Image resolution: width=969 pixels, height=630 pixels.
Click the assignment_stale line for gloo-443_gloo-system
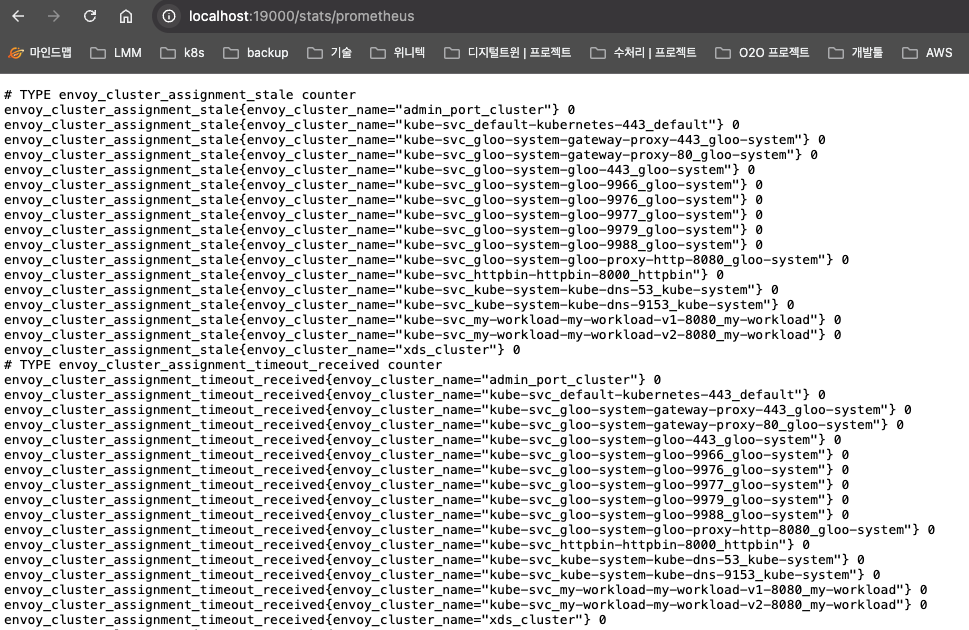point(379,169)
